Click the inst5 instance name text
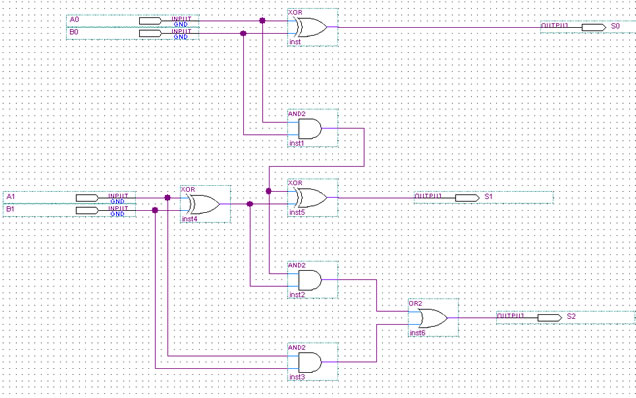 click(x=297, y=212)
